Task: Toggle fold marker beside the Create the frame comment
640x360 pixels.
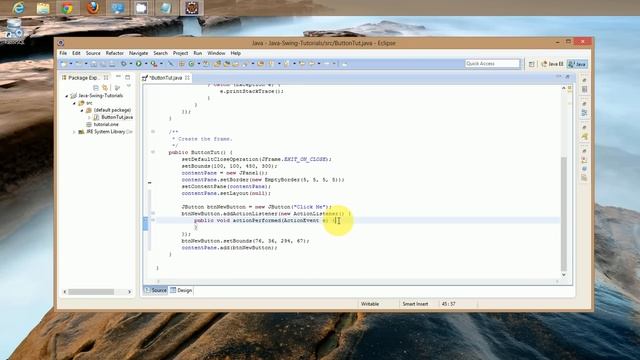Action: point(153,131)
